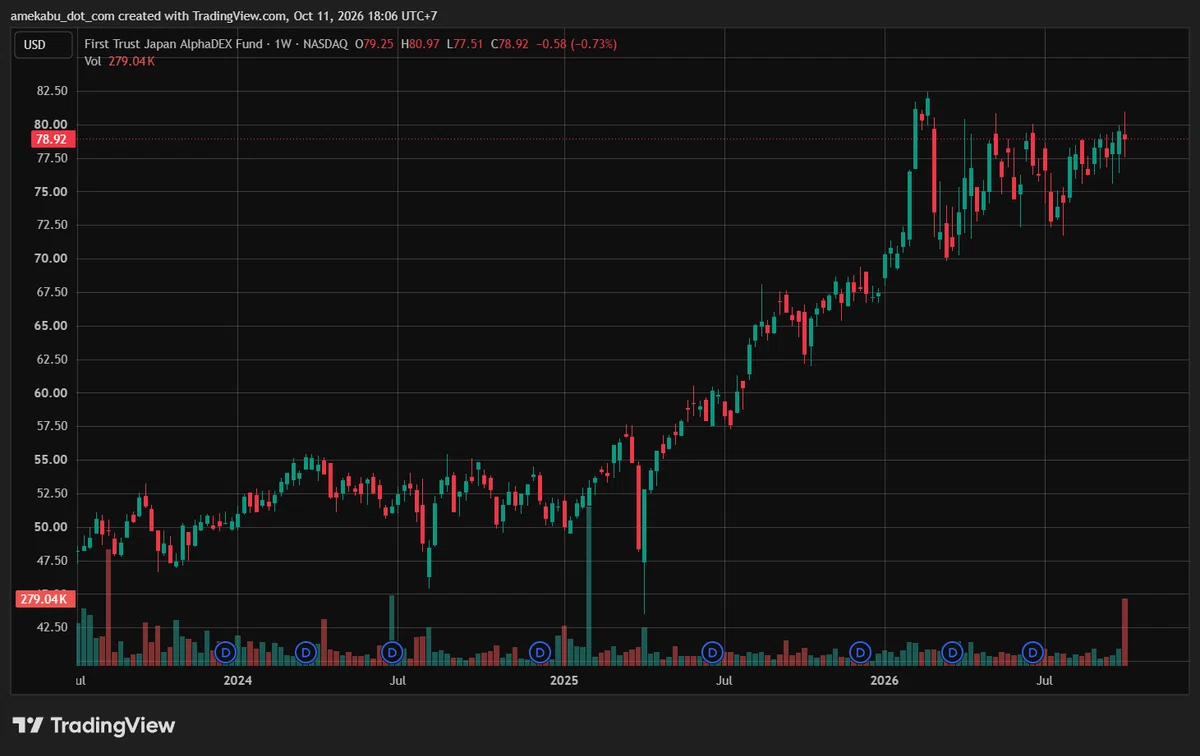Click the 50.00 price scale label
Viewport: 1200px width, 756px height.
click(x=50, y=527)
